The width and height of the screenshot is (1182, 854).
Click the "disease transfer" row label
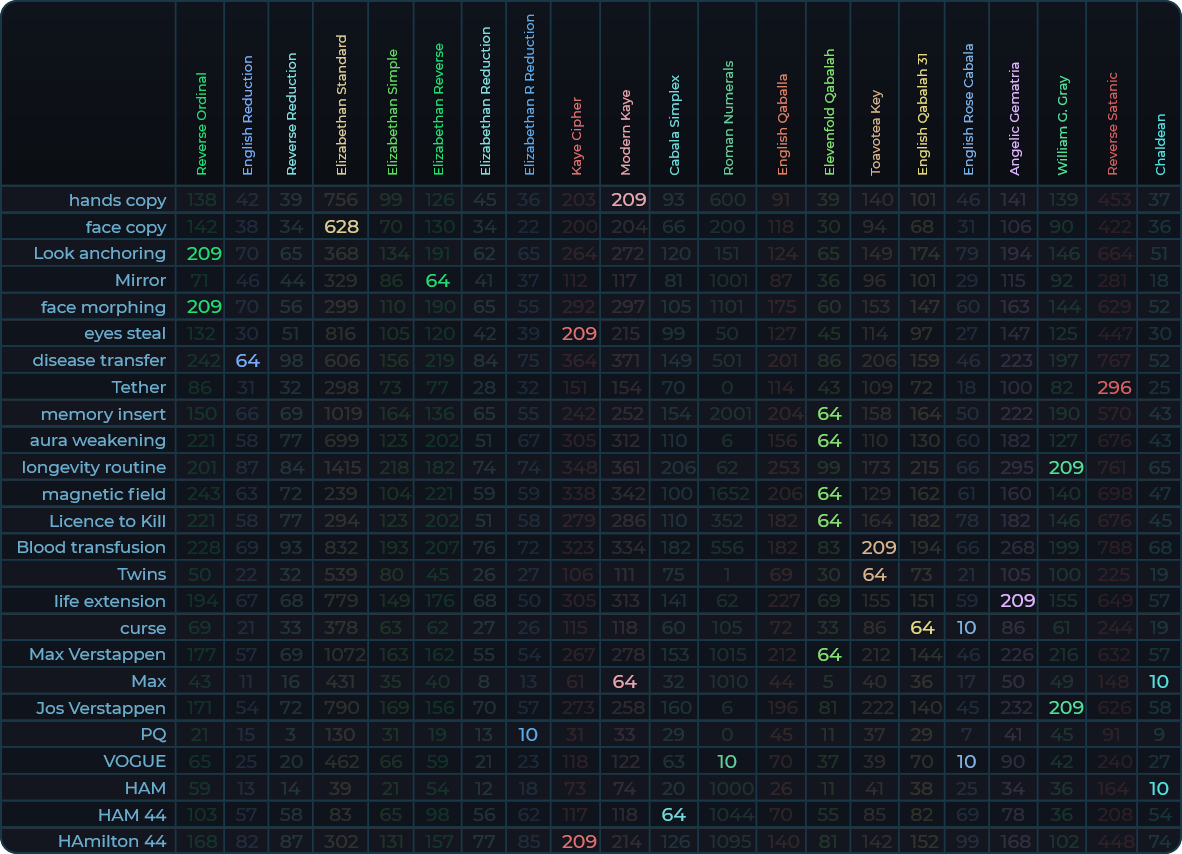tap(99, 360)
